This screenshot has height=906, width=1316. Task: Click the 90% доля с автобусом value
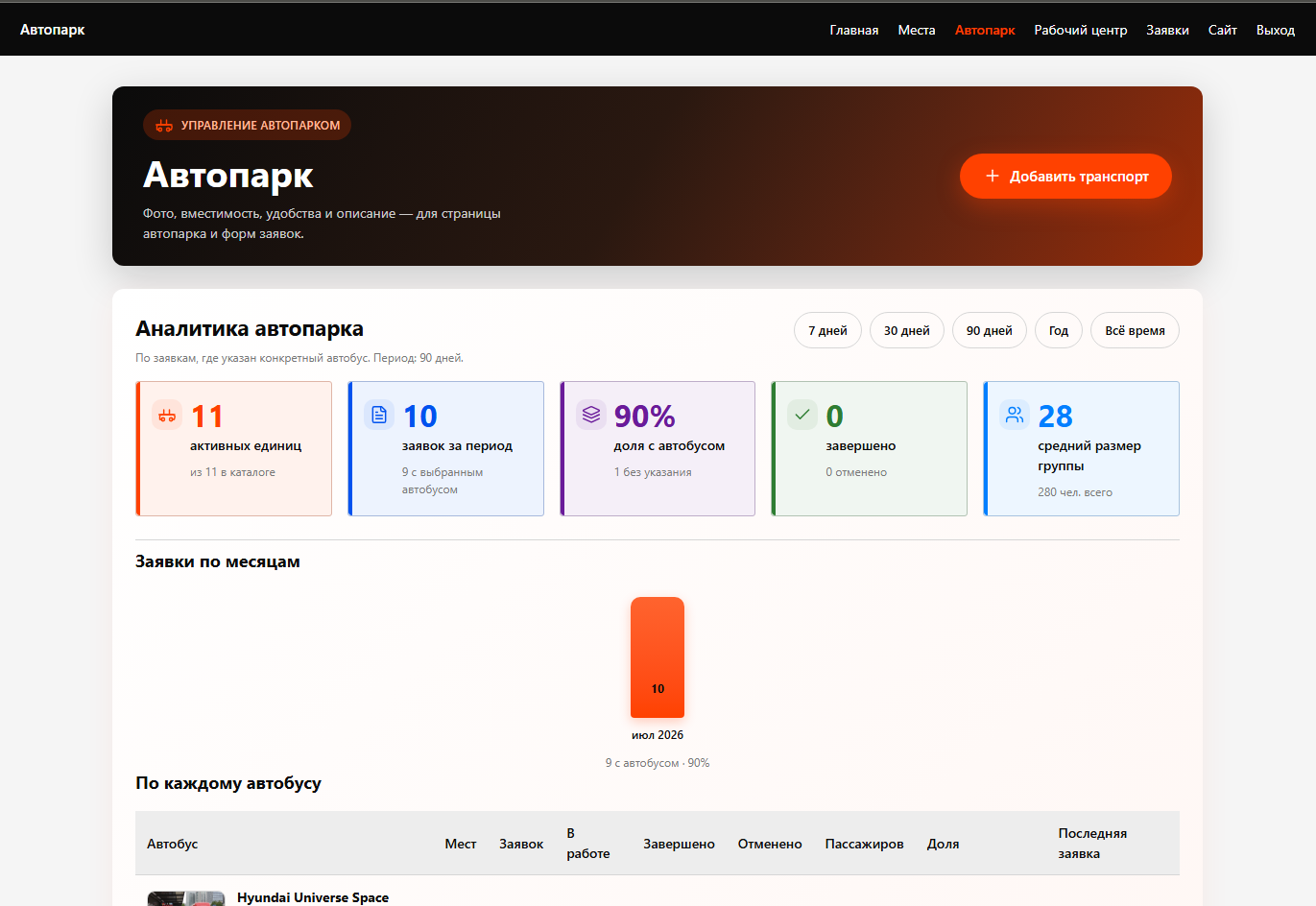(645, 417)
